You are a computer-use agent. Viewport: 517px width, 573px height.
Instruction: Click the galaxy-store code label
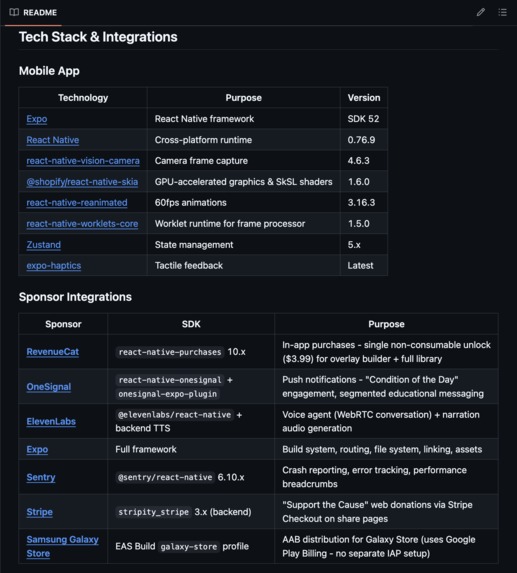tap(189, 547)
